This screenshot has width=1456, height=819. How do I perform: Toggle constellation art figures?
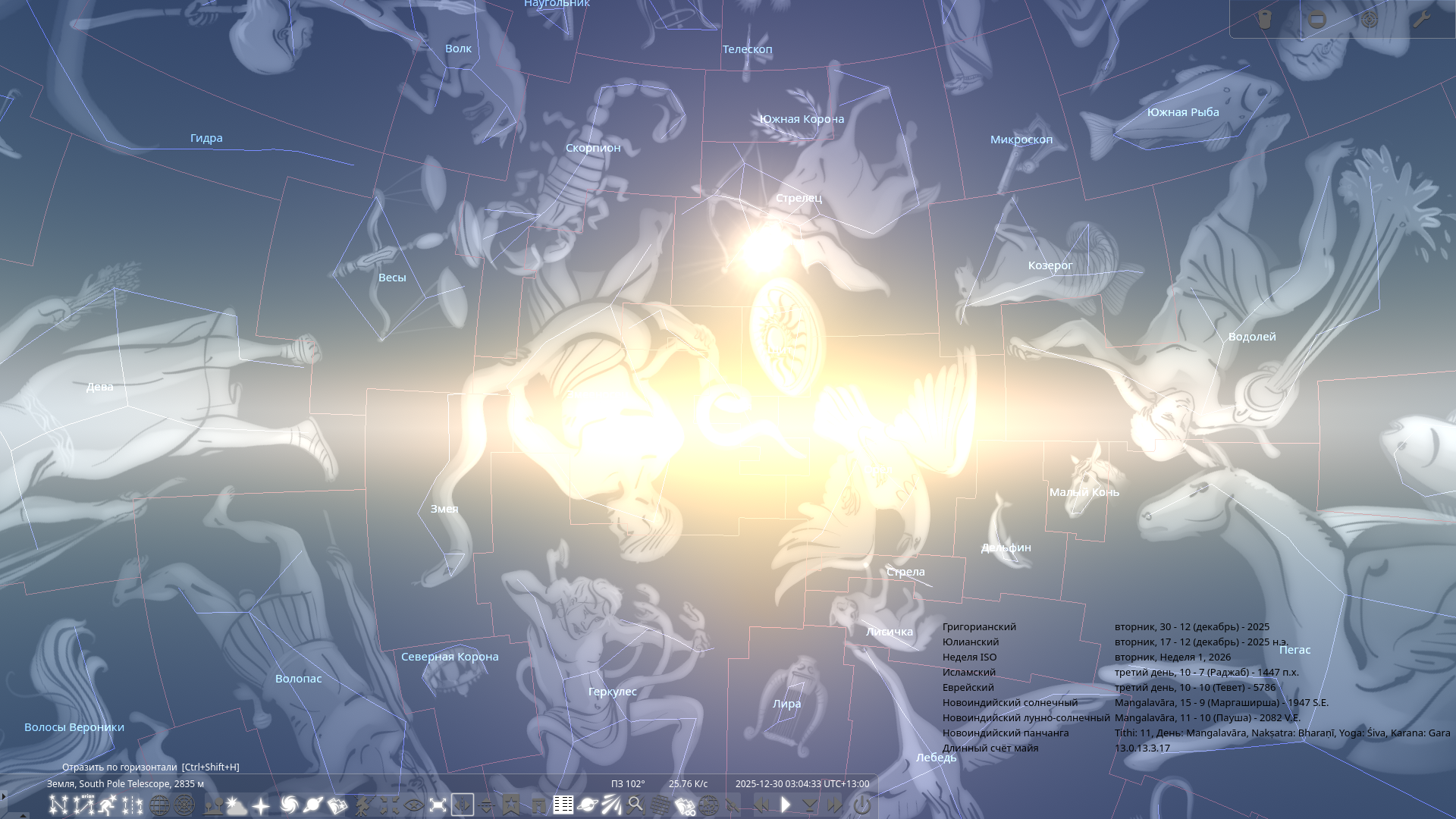click(108, 805)
